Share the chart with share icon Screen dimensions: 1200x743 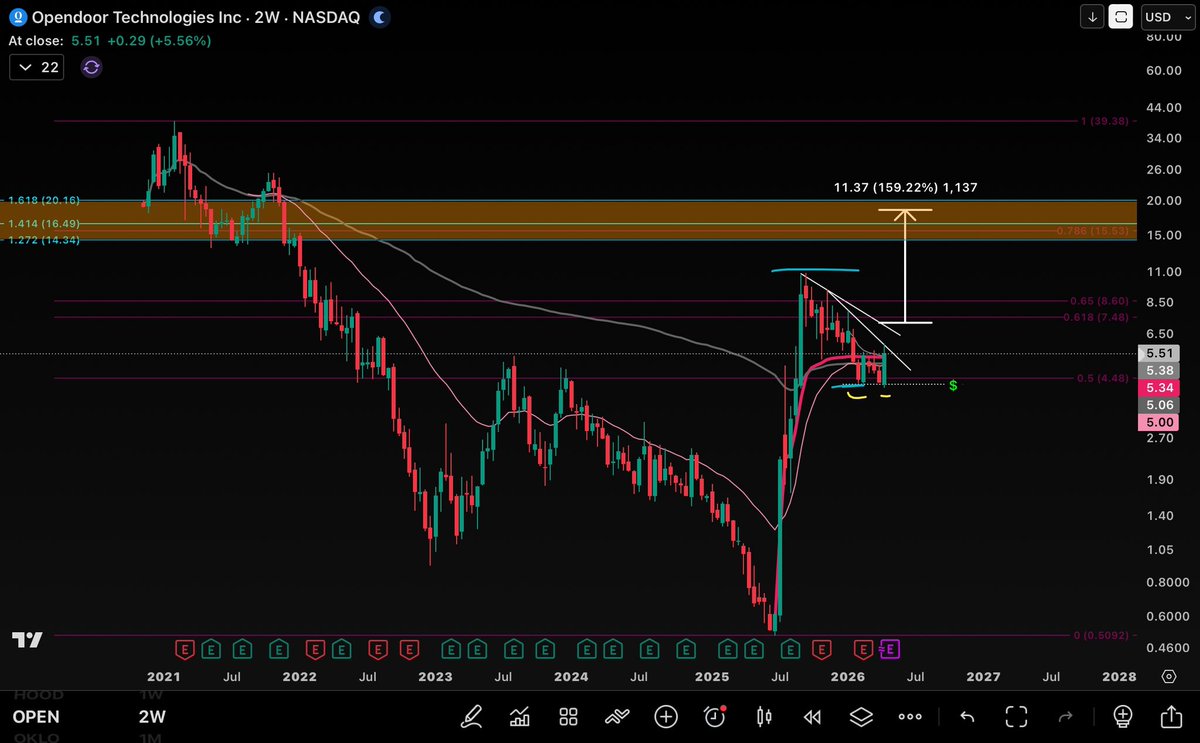(x=1171, y=716)
